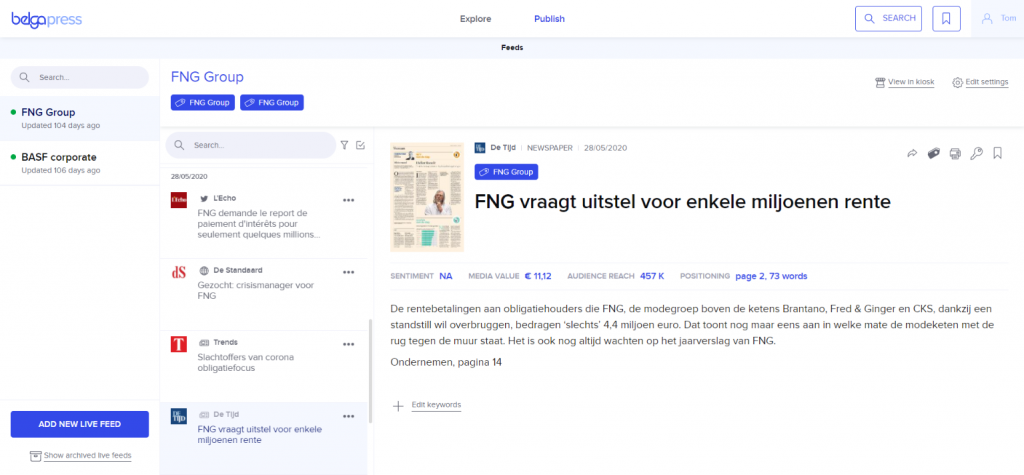Open View in kiosk link
This screenshot has height=475, width=1024.
[x=911, y=82]
